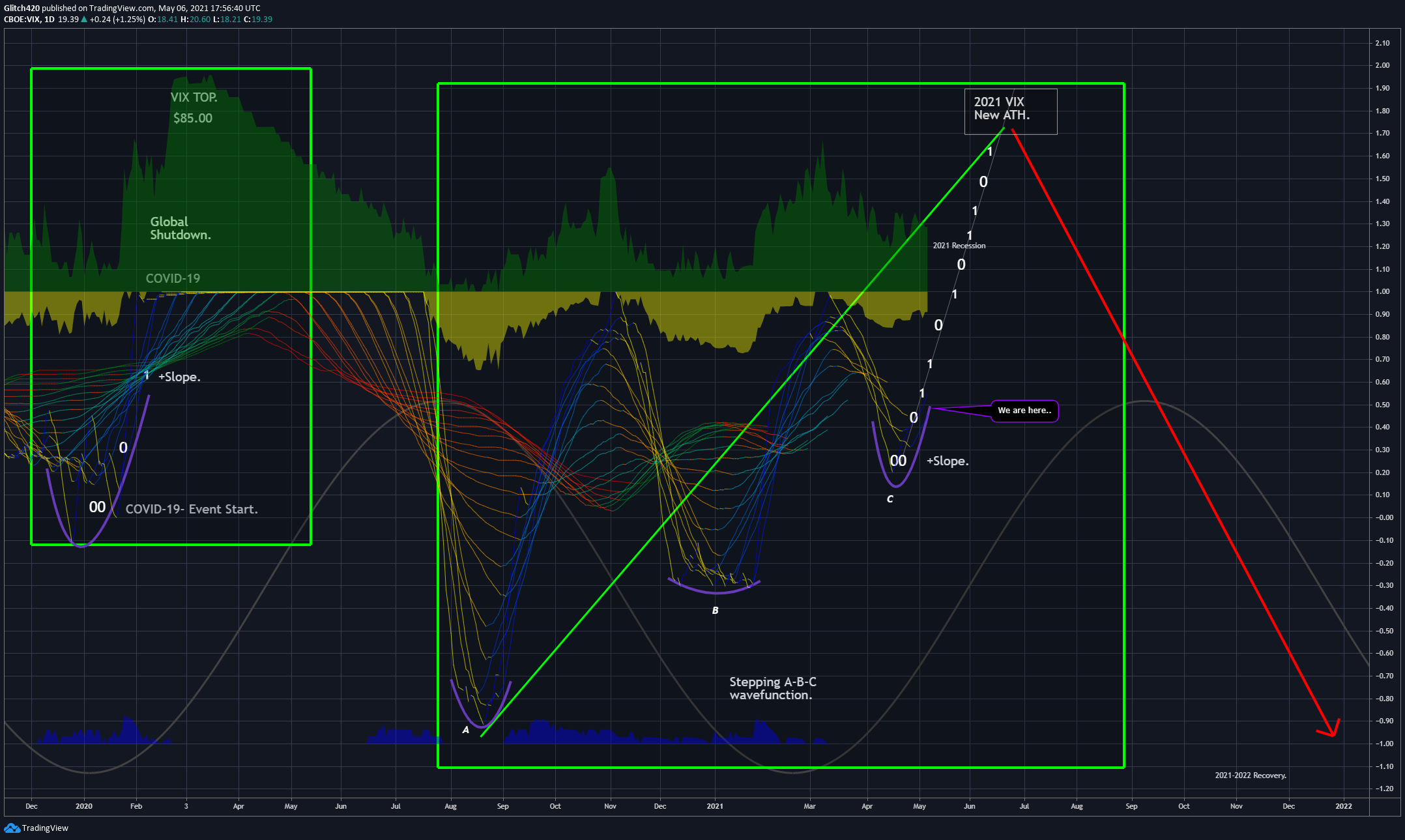
Task: Click the C:19.39 close value
Action: click(258, 20)
